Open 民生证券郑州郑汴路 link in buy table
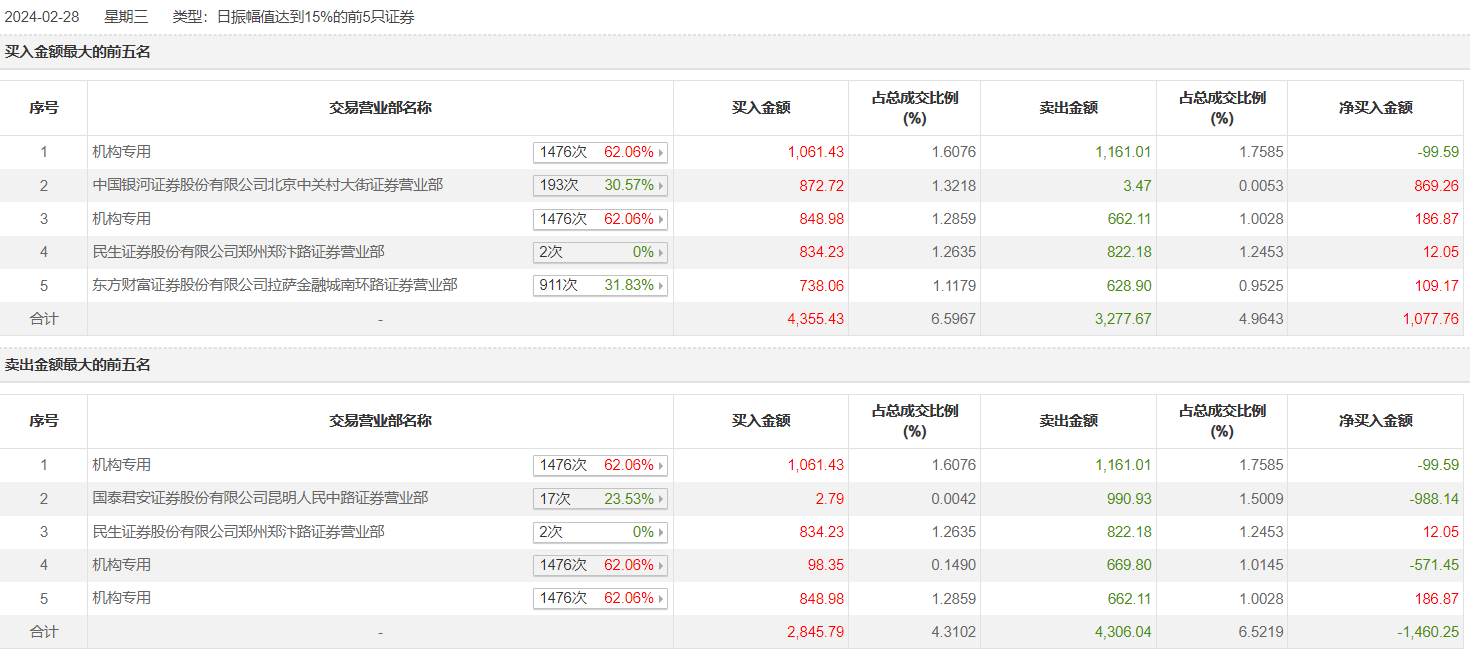1470x652 pixels. pyautogui.click(x=238, y=252)
